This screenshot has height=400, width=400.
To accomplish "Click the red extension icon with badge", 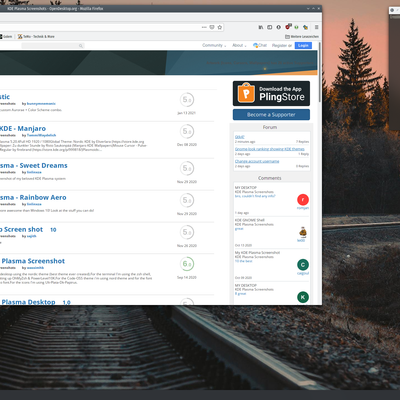I will pos(288,27).
